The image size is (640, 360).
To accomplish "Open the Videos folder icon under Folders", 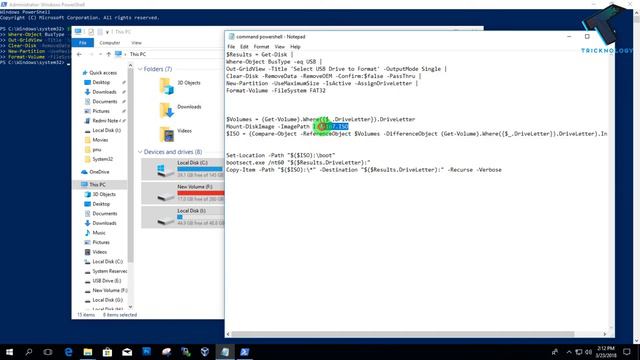I will click(x=167, y=134).
